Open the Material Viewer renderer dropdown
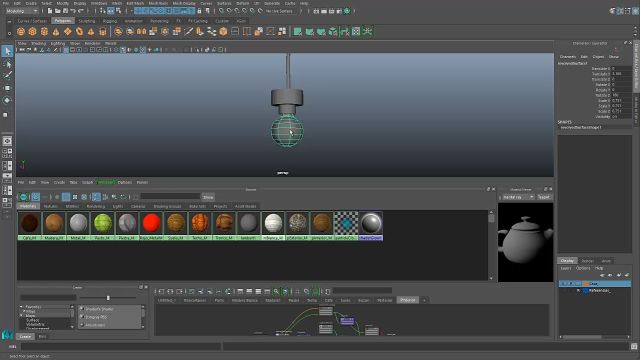This screenshot has width=640, height=360. point(518,197)
